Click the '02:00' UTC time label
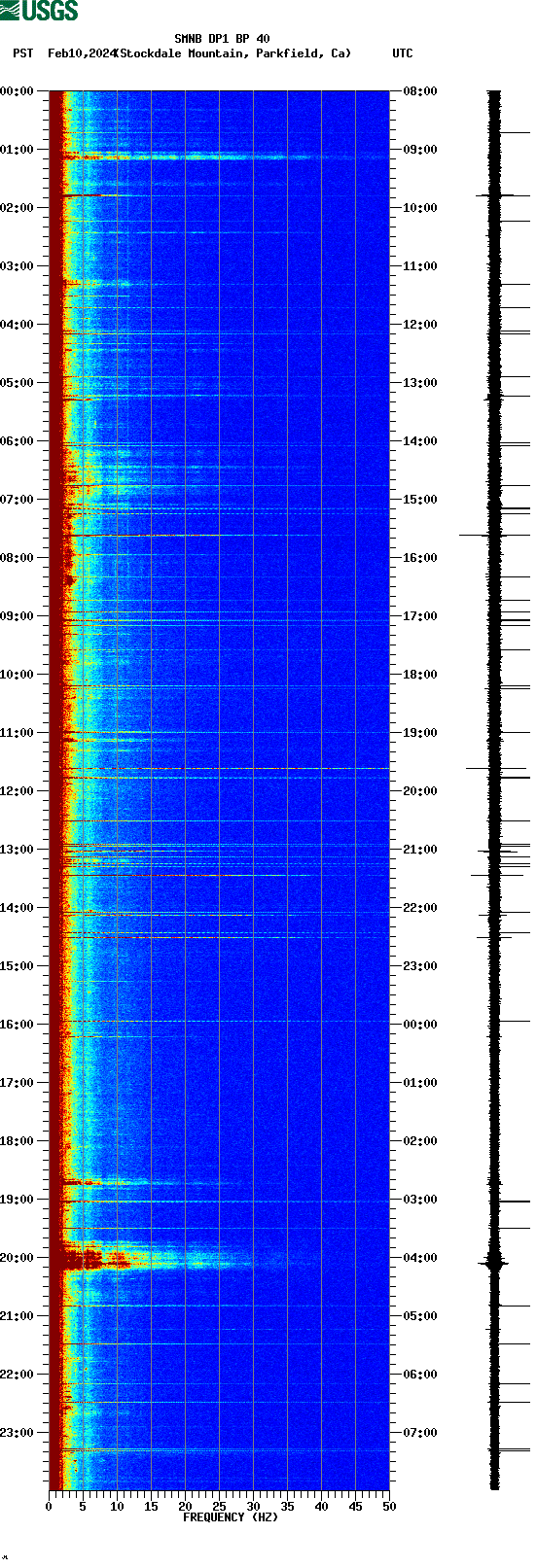This screenshot has width=537, height=1568. pyautogui.click(x=420, y=1141)
